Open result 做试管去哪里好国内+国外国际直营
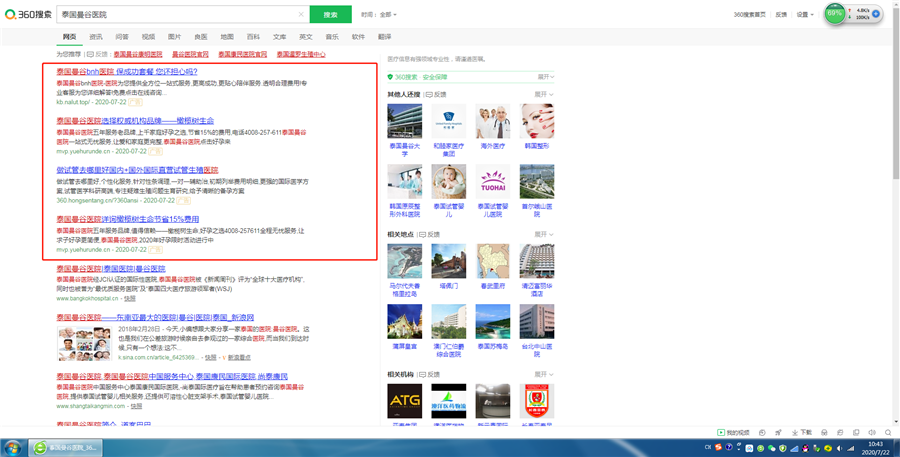 tap(137, 170)
